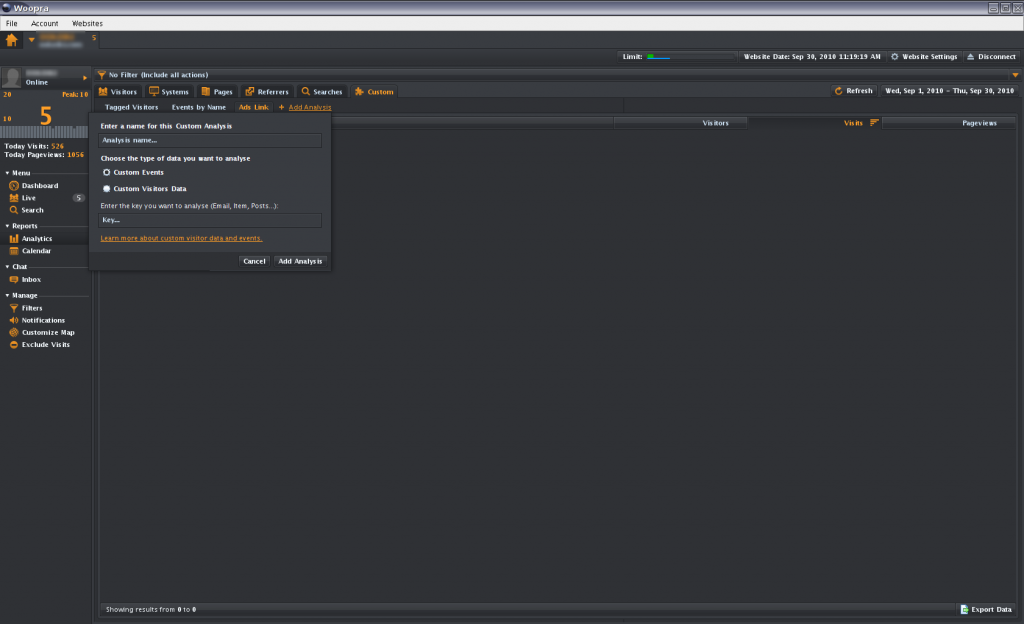1024x624 pixels.
Task: Click the orange home icon
Action: [11, 40]
